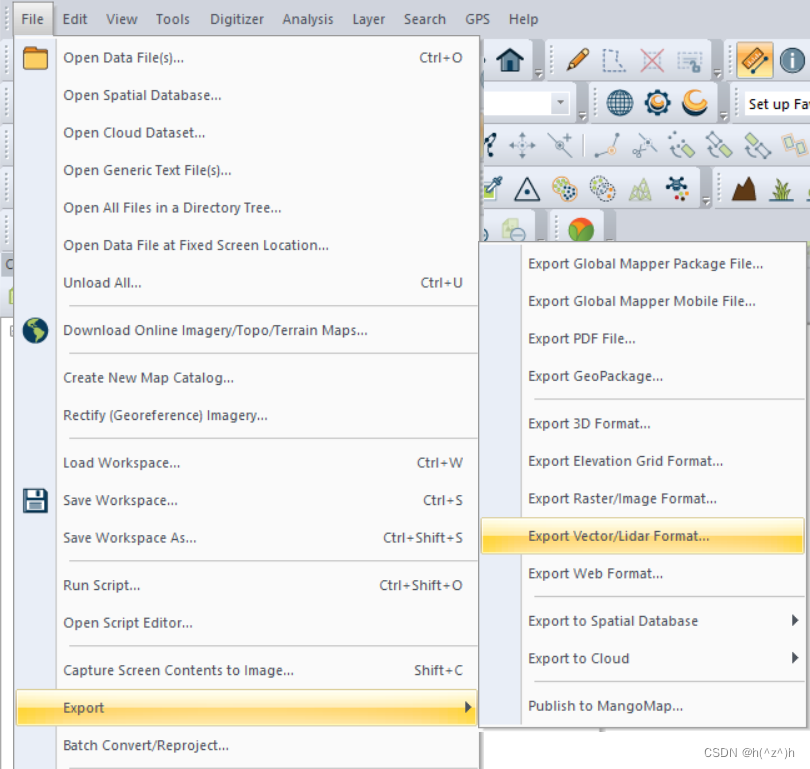Choose Export Vector/Lidar Format... option

pos(642,536)
